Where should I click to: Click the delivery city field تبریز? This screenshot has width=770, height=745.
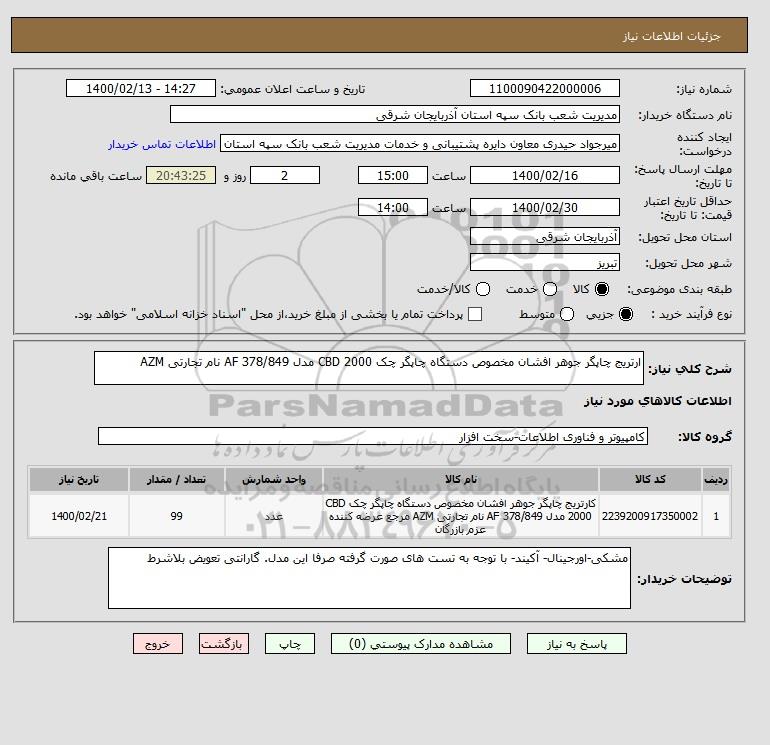pyautogui.click(x=545, y=263)
